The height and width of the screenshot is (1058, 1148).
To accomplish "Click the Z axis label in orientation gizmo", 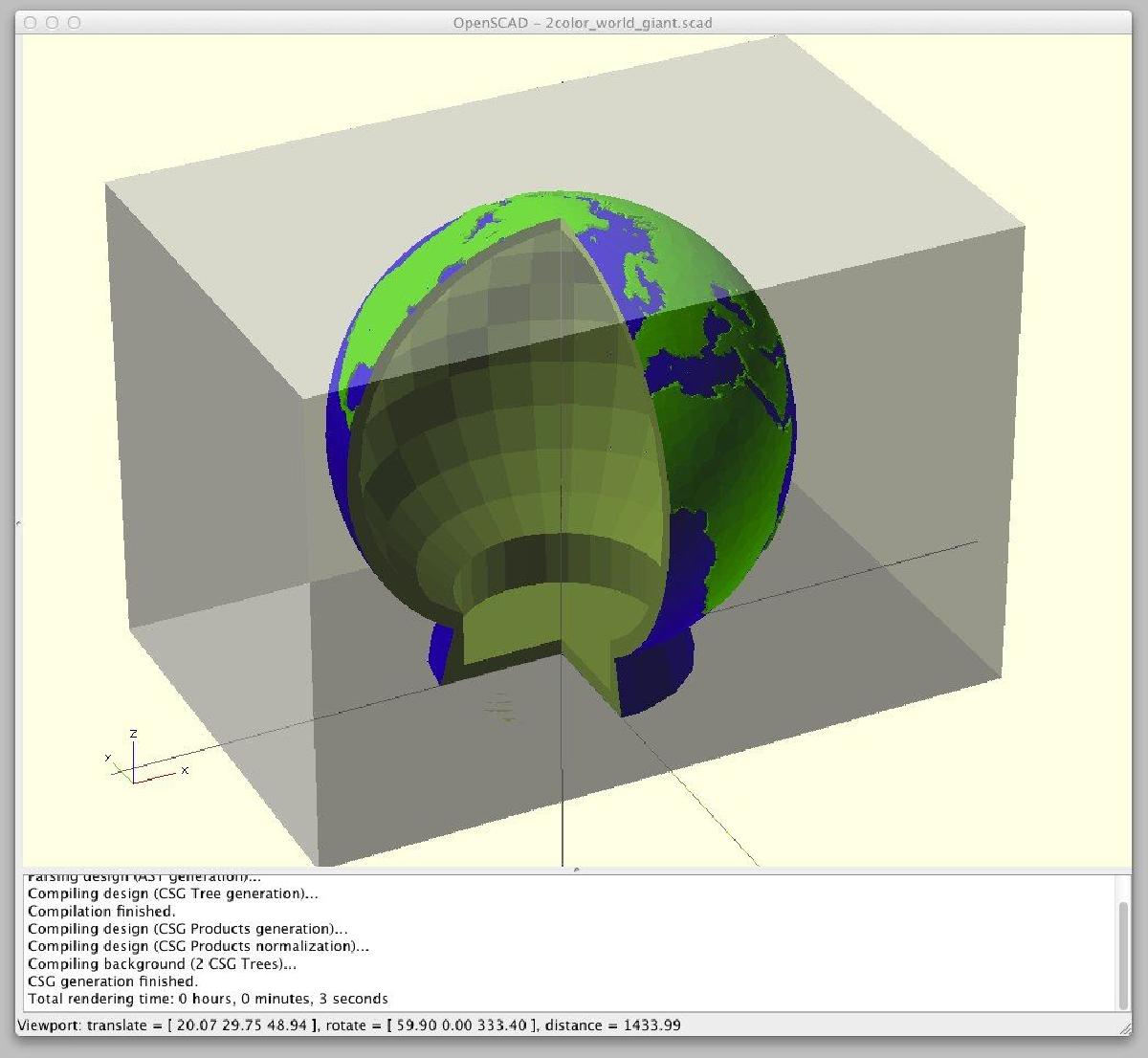I will (133, 734).
